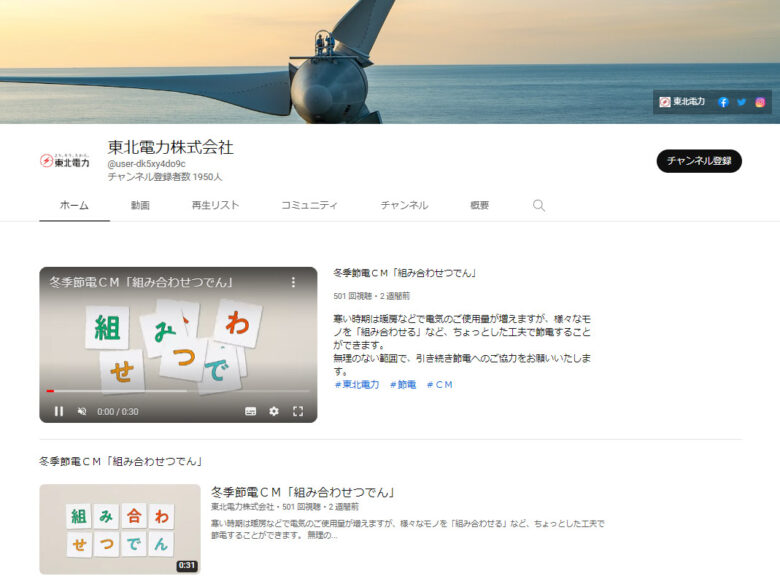Viewport: 780px width, 576px height.
Task: Toggle subtitles in the video player
Action: point(250,411)
